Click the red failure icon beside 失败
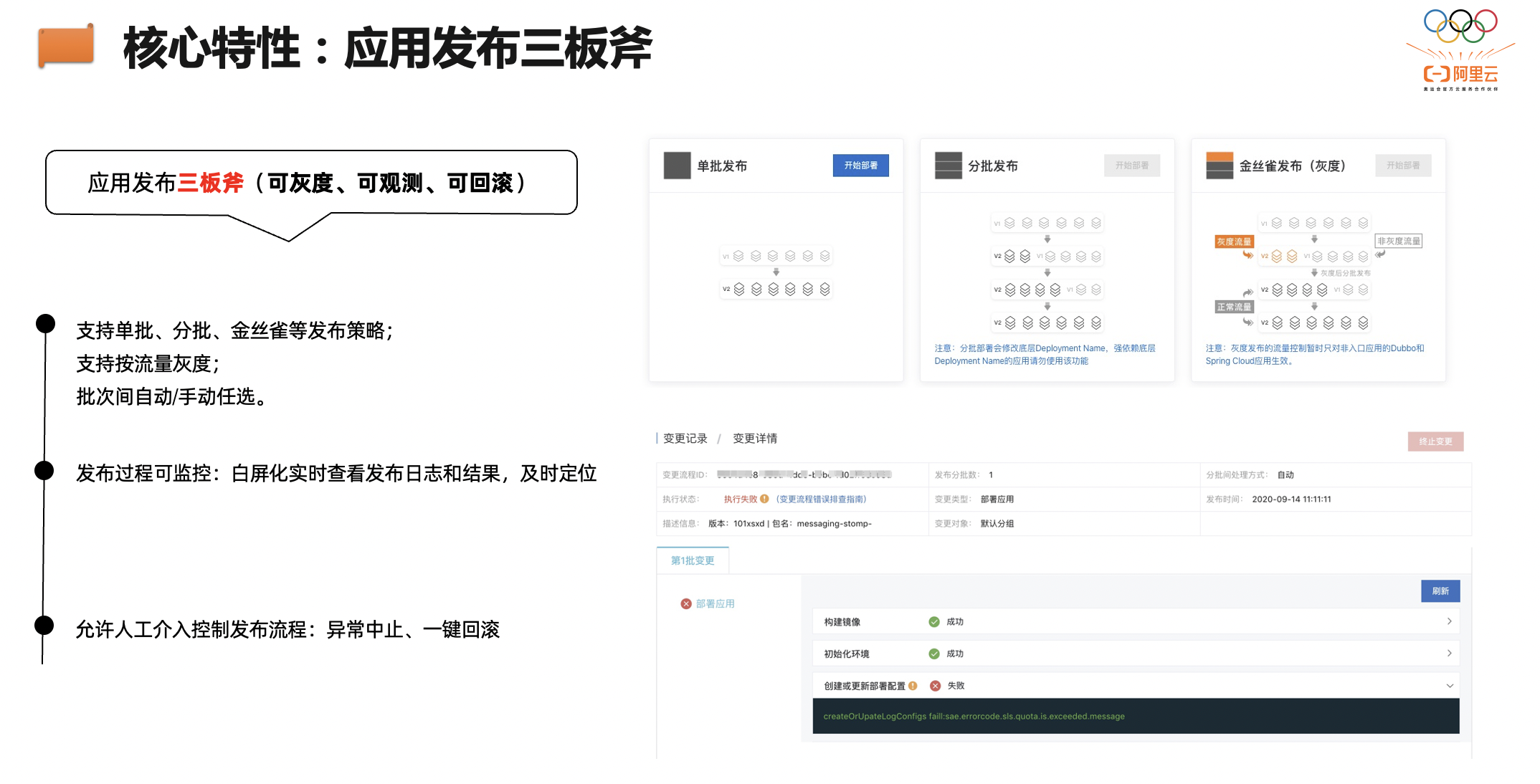Image resolution: width=1540 pixels, height=784 pixels. [x=935, y=686]
